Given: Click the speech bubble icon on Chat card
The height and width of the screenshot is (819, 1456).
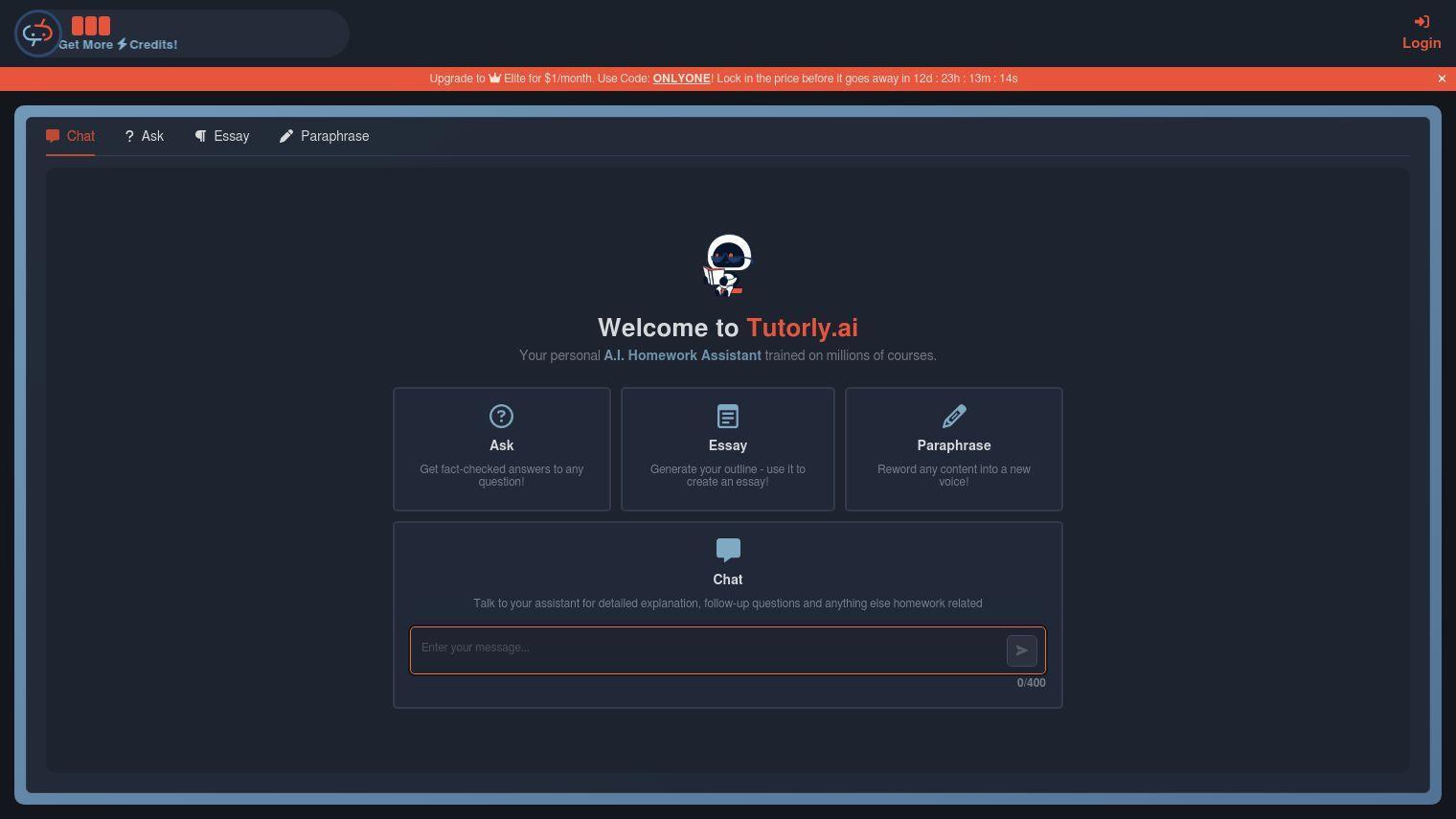Looking at the screenshot, I should pos(728,550).
